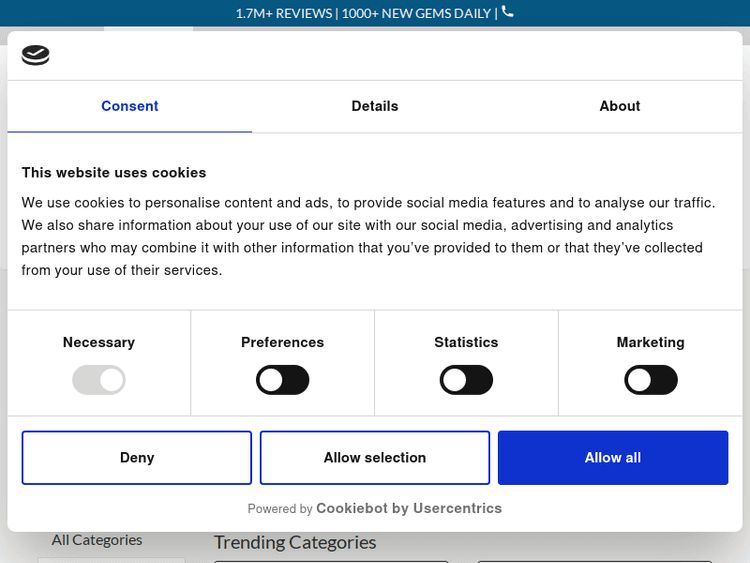Open the Details tab
The width and height of the screenshot is (750, 563).
[375, 106]
